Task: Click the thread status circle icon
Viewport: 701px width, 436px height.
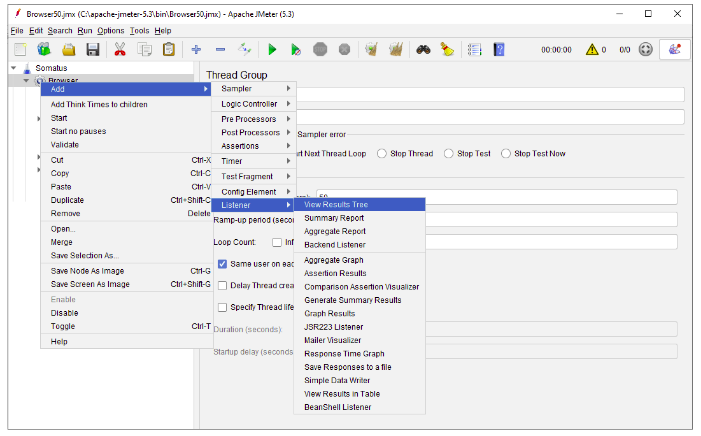Action: [x=646, y=49]
